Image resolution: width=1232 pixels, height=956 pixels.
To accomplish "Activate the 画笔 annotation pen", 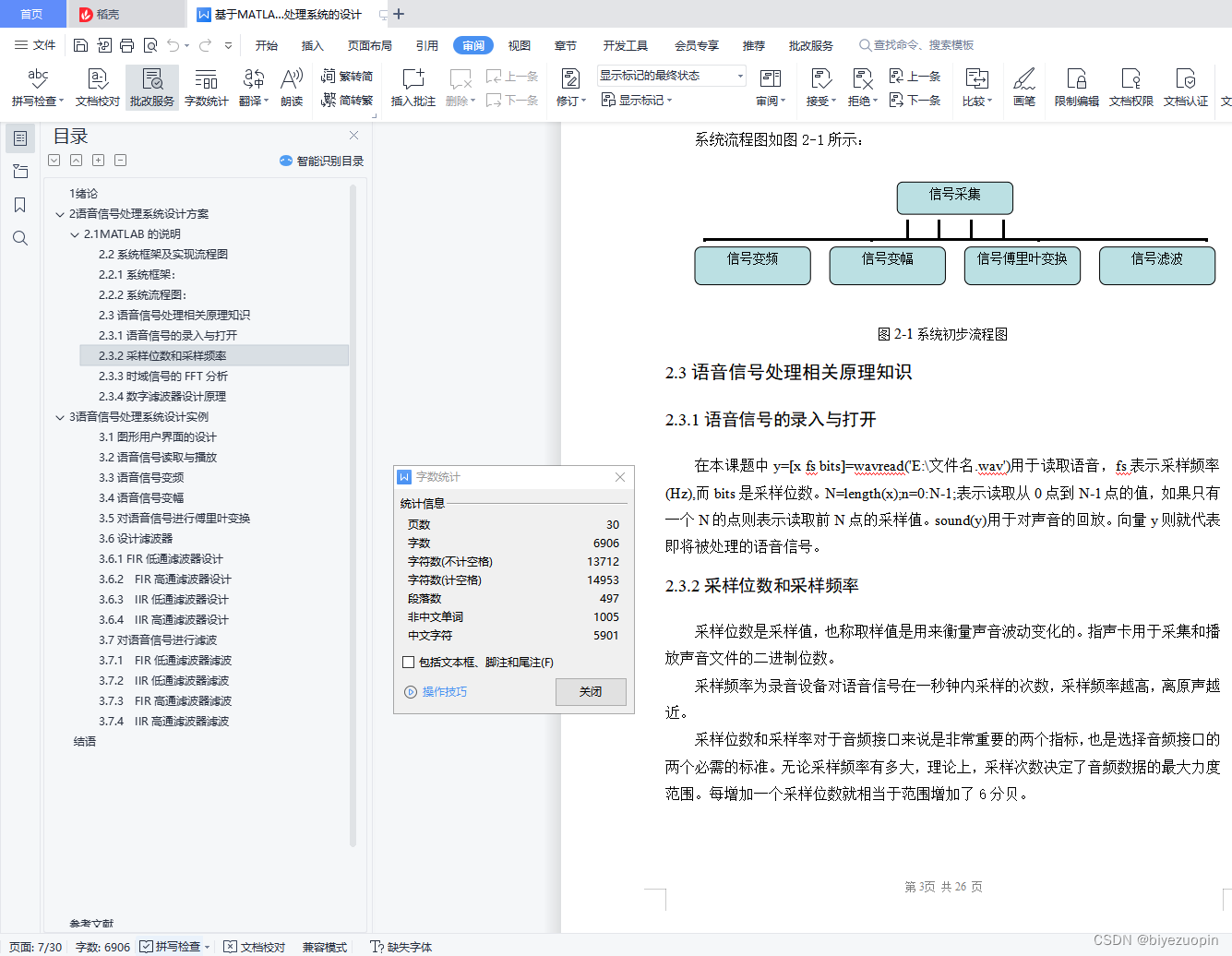I will [1024, 88].
